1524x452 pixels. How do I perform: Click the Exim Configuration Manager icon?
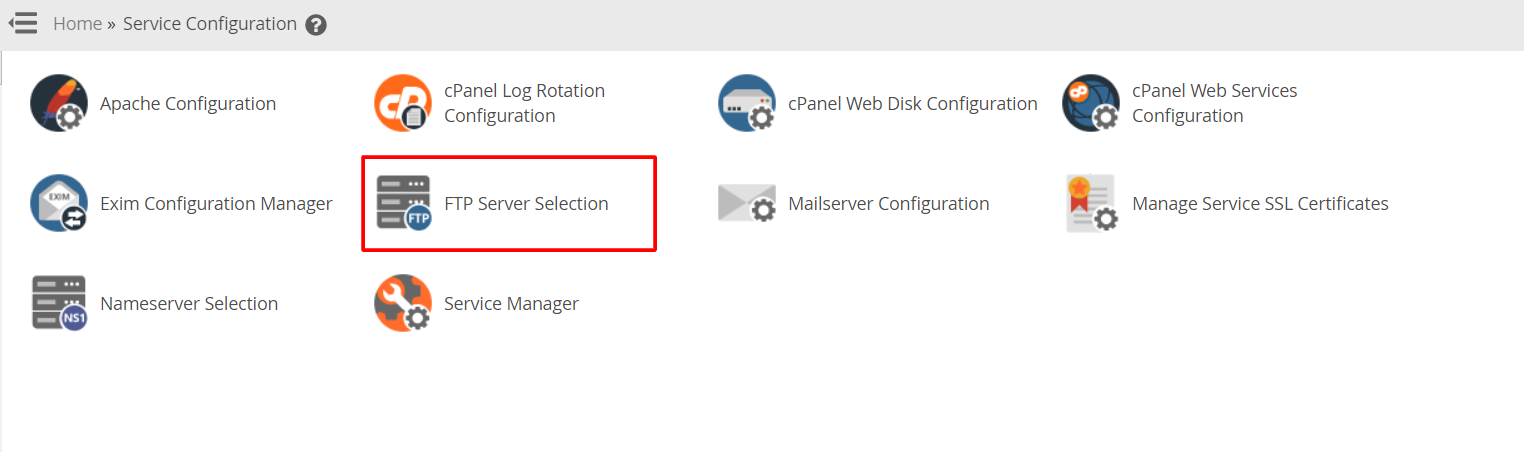[59, 203]
